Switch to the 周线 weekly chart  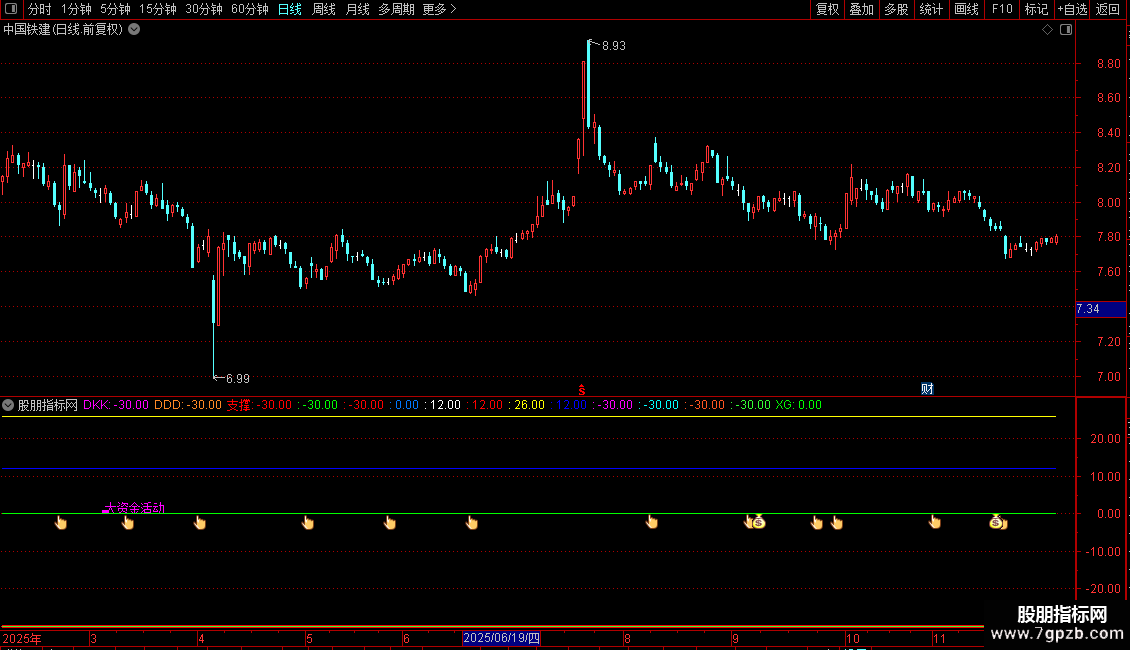click(x=324, y=9)
